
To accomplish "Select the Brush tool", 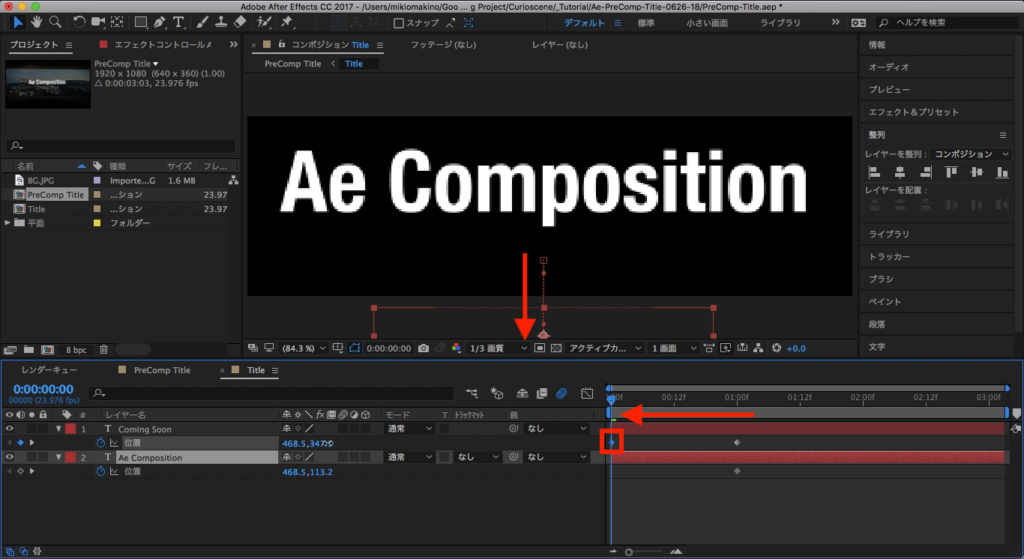I will (202, 22).
